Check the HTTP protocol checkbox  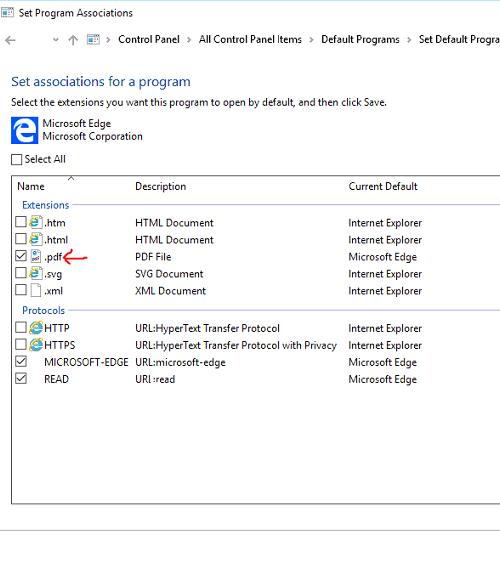[x=21, y=327]
